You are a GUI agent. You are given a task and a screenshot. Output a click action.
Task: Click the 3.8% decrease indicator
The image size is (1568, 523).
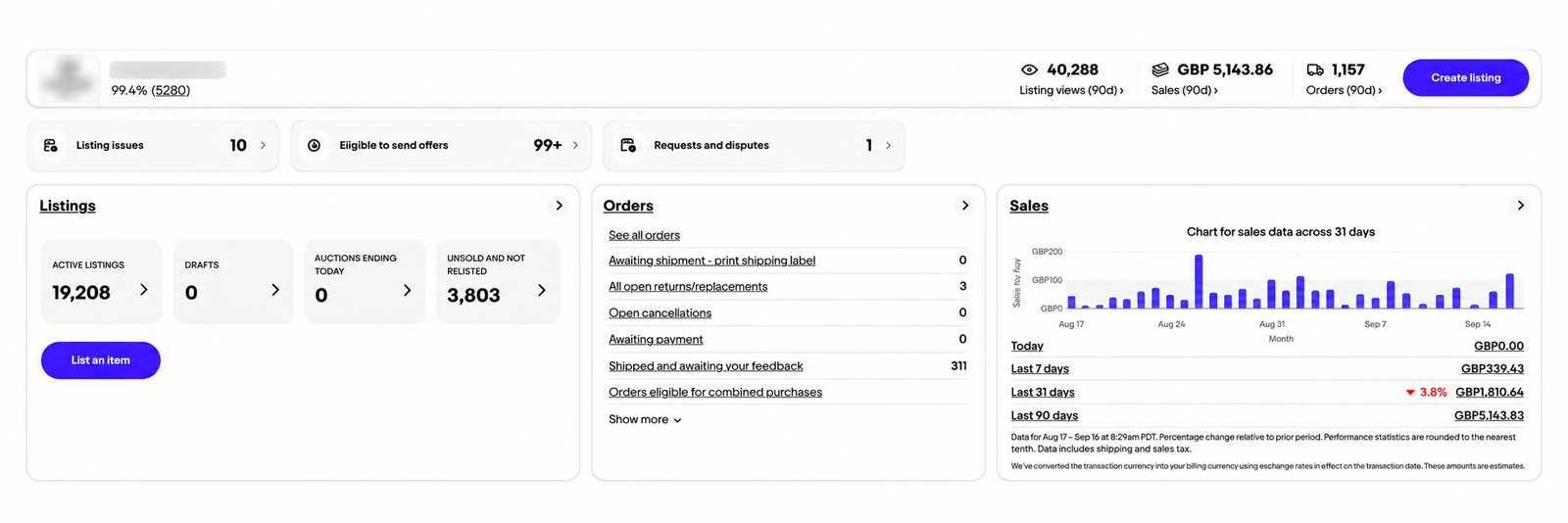click(x=1426, y=393)
